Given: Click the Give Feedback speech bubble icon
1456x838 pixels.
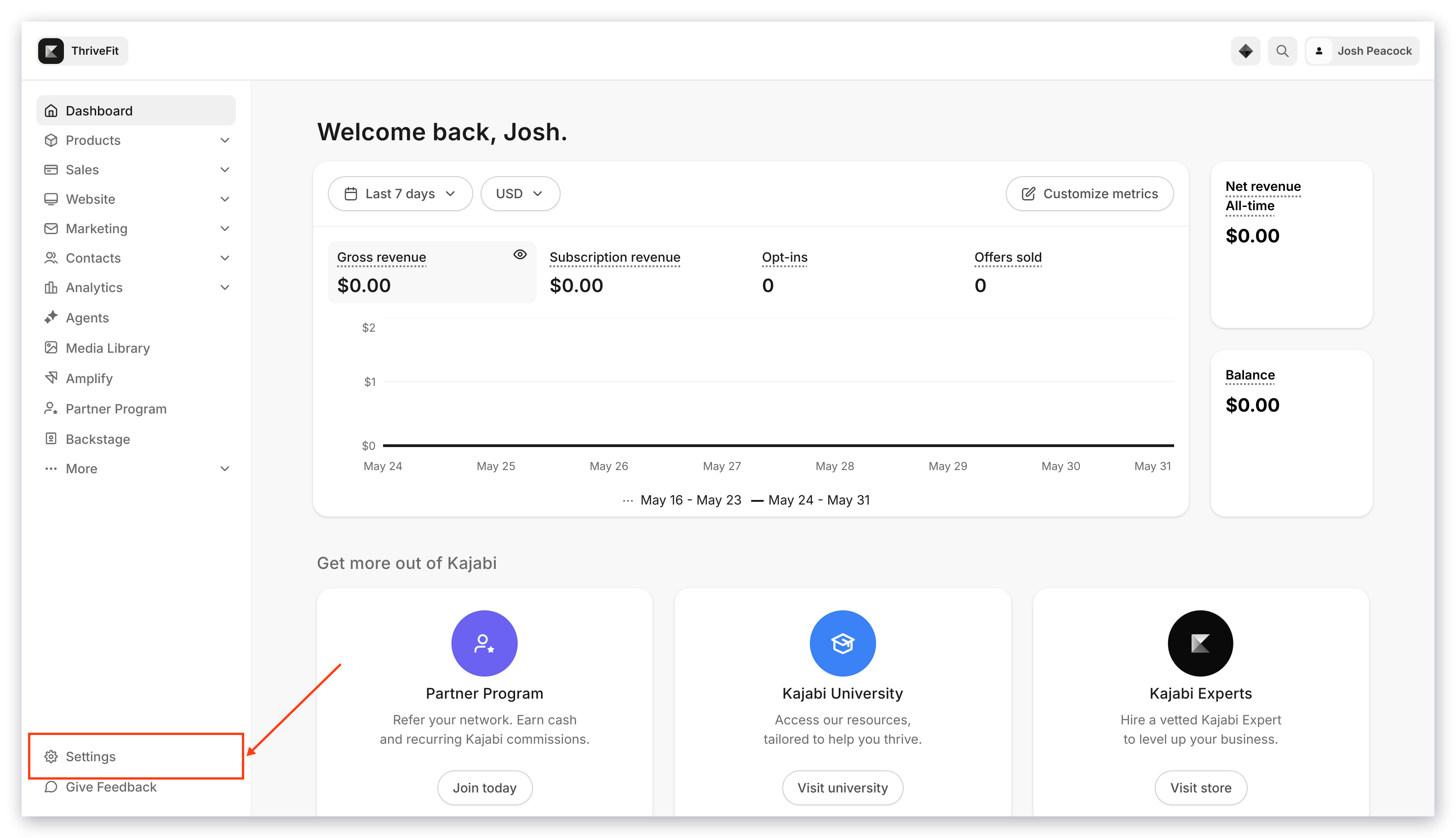Looking at the screenshot, I should (51, 786).
